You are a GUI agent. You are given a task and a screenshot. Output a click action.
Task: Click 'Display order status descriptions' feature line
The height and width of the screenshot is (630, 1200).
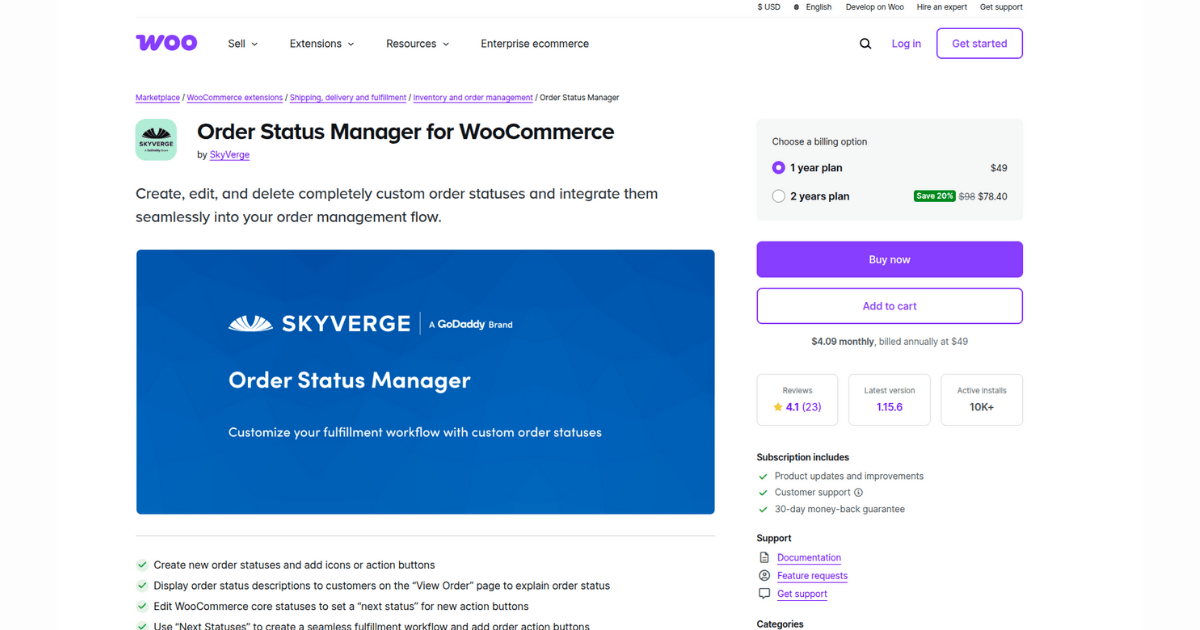click(381, 586)
